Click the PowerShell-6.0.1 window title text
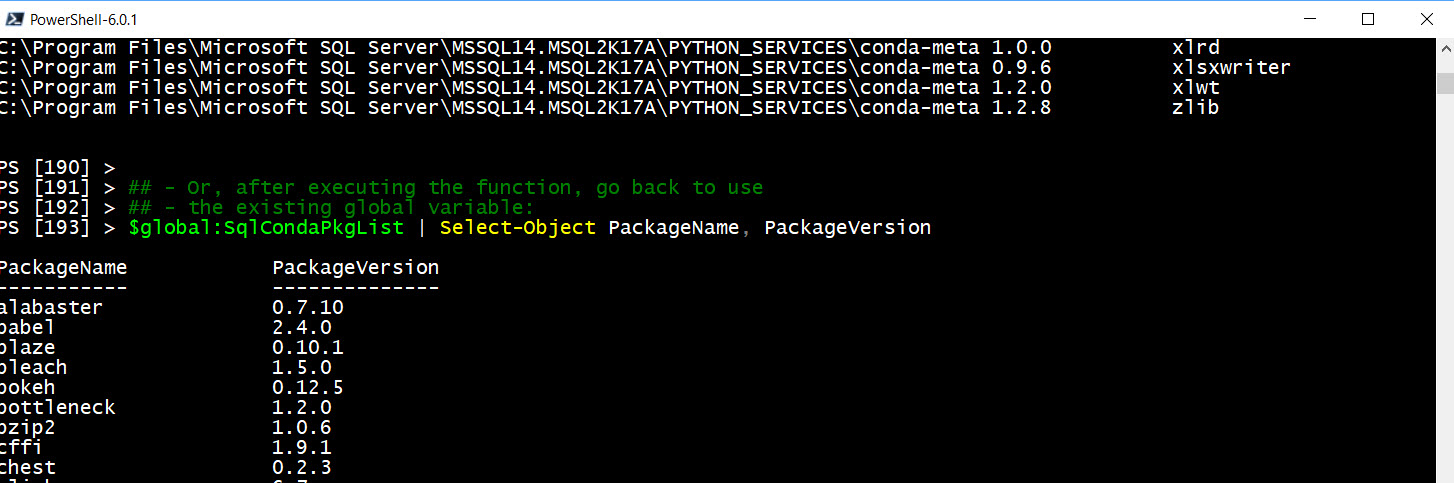Image resolution: width=1454 pixels, height=483 pixels. click(84, 19)
